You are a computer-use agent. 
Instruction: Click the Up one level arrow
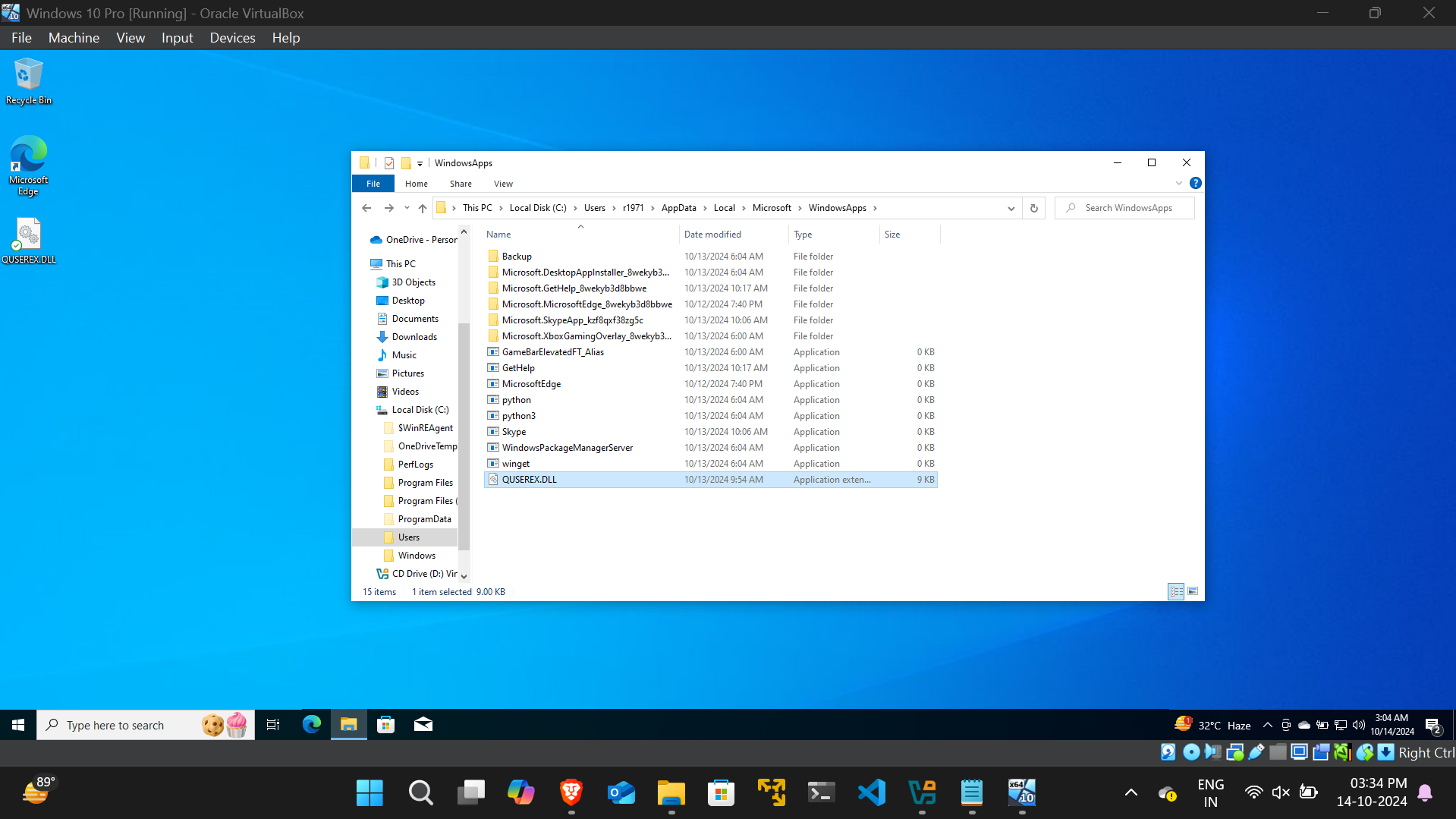coord(423,208)
